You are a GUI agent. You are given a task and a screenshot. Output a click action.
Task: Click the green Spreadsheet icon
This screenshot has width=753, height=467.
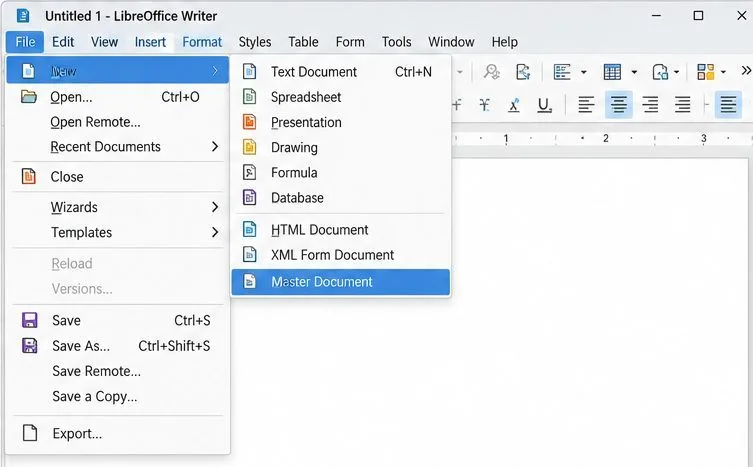click(x=249, y=97)
